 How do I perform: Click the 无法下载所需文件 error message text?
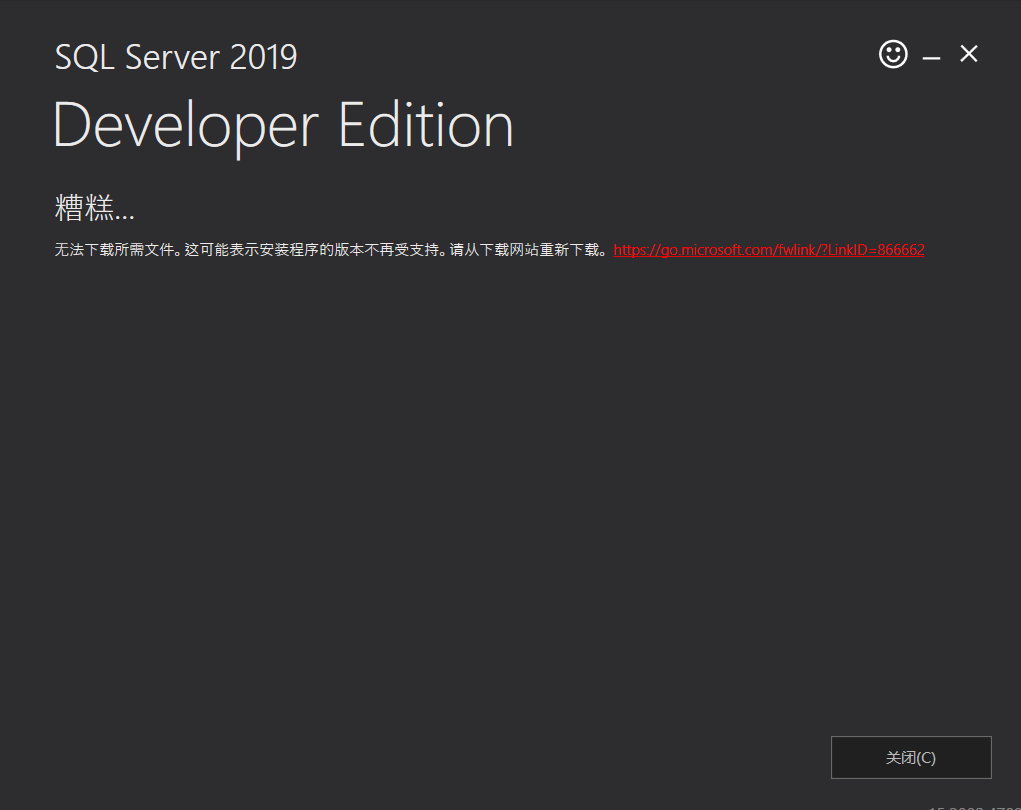(x=332, y=250)
